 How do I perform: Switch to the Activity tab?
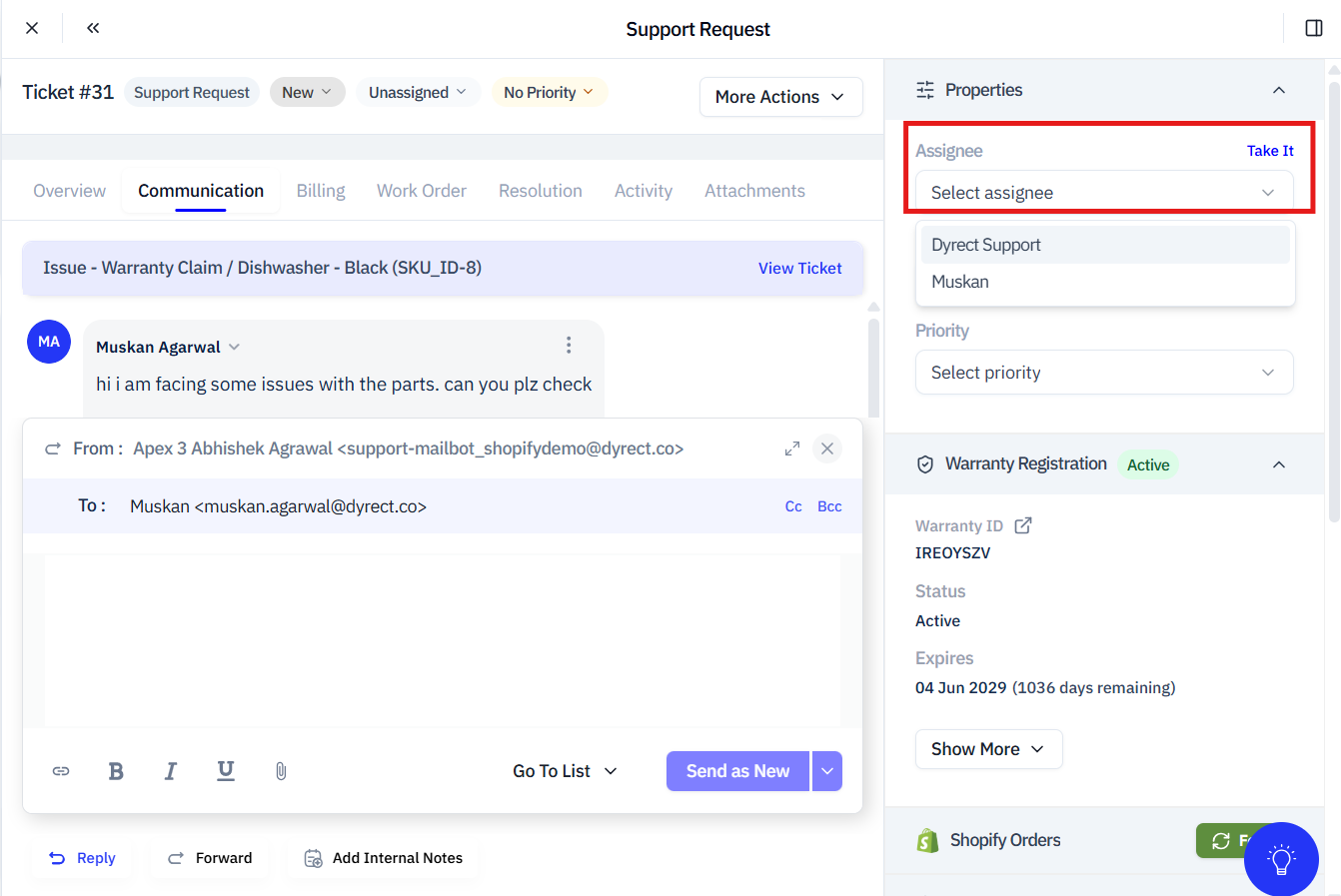[644, 191]
